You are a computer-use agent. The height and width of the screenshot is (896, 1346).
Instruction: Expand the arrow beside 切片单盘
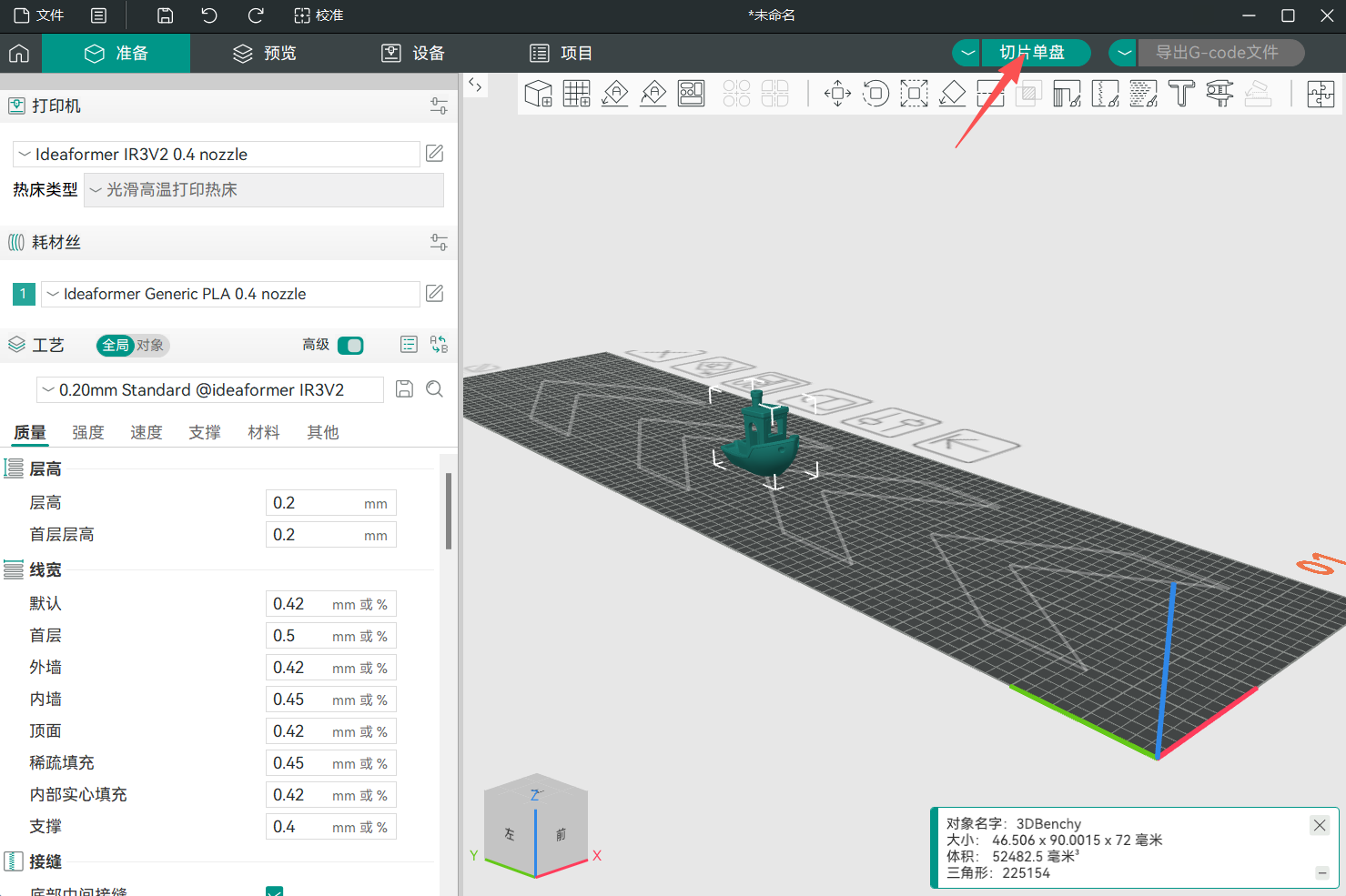[x=966, y=53]
